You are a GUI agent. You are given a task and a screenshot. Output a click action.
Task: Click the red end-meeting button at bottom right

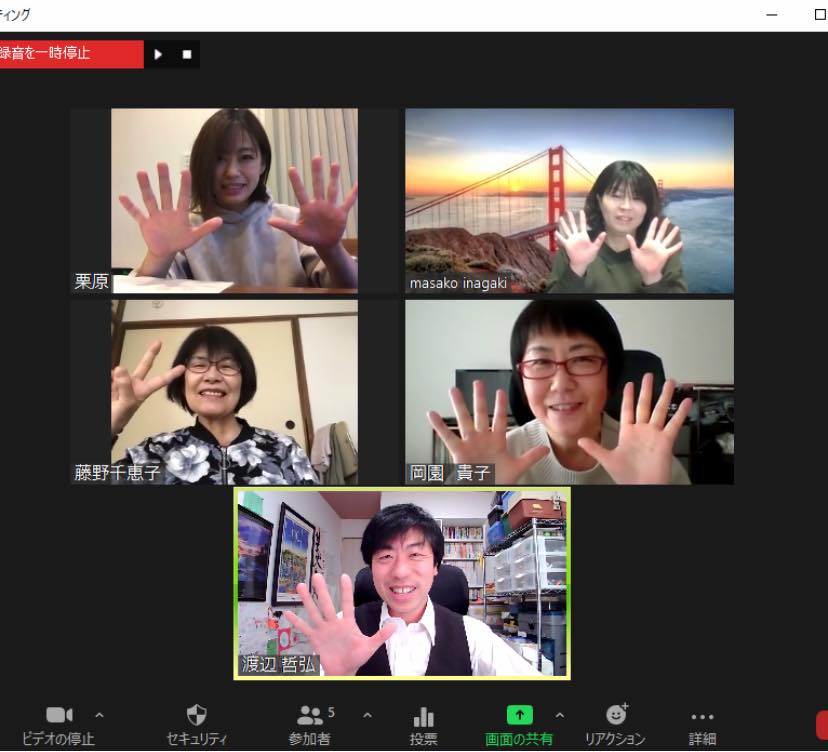[x=822, y=725]
